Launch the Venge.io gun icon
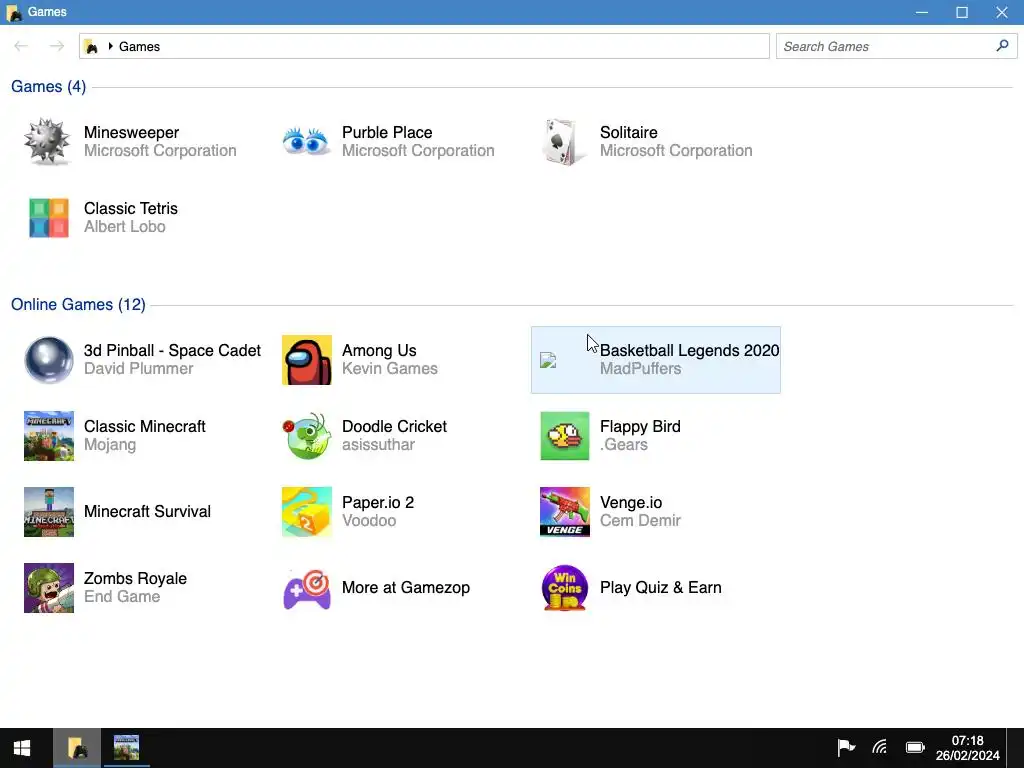 pyautogui.click(x=565, y=512)
